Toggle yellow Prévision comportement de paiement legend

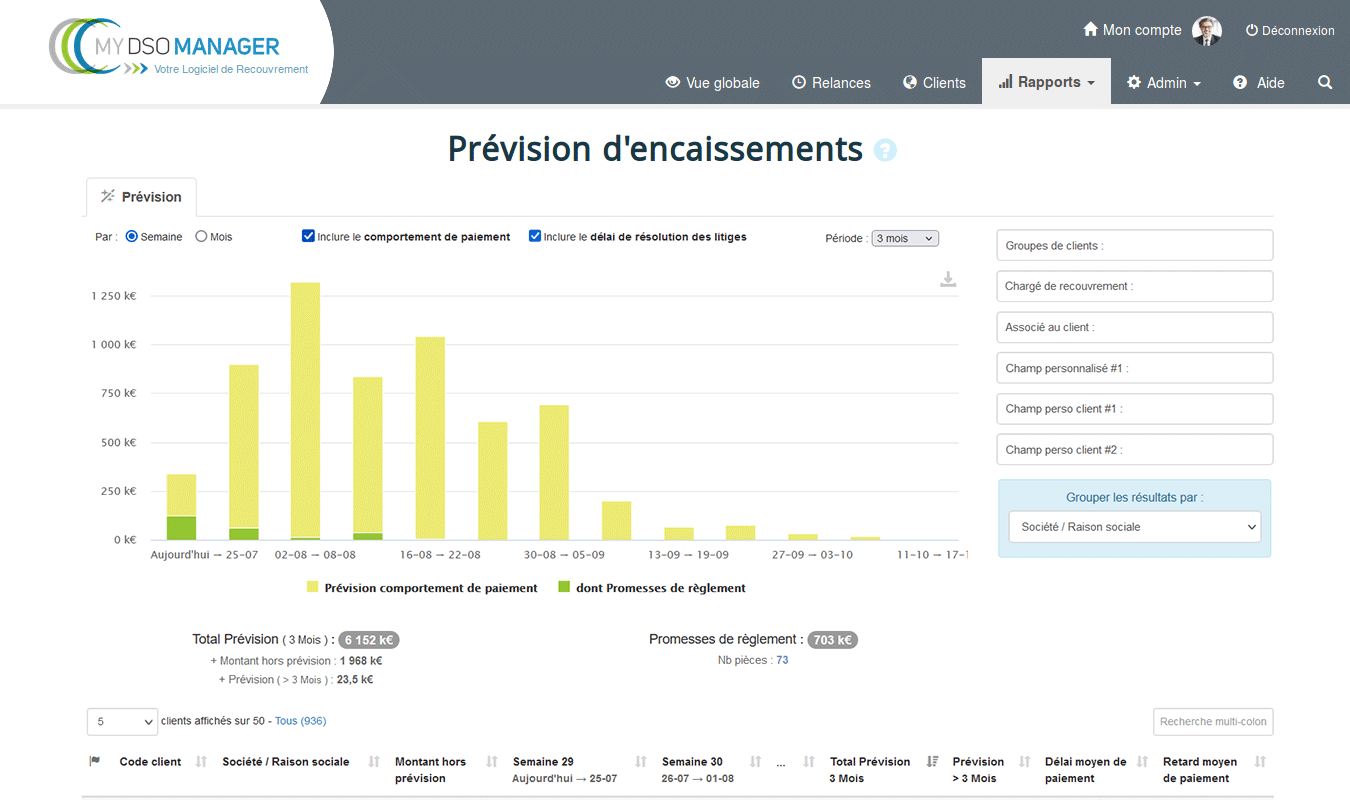[x=421, y=588]
